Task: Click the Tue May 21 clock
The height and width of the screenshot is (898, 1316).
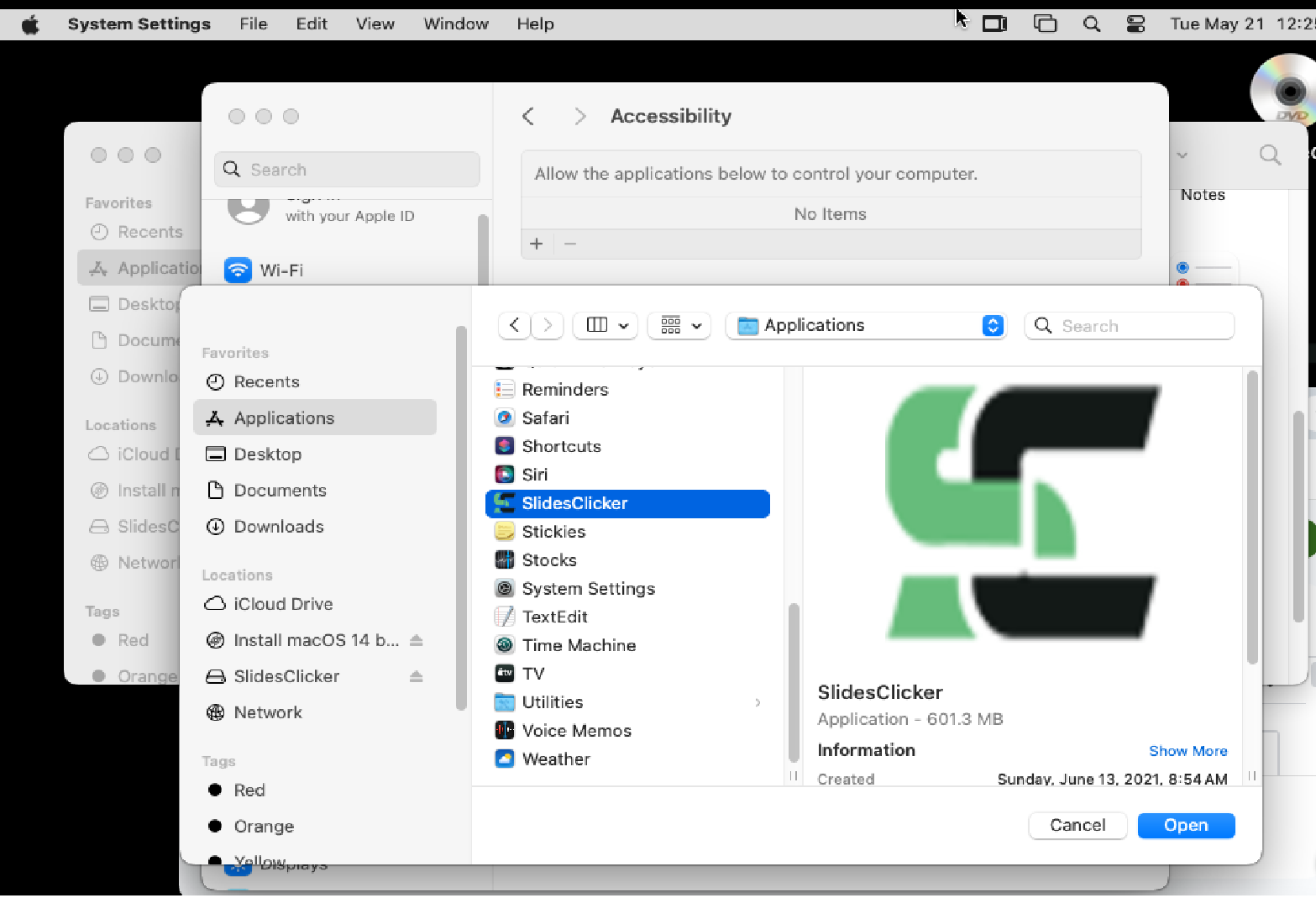Action: (1243, 24)
